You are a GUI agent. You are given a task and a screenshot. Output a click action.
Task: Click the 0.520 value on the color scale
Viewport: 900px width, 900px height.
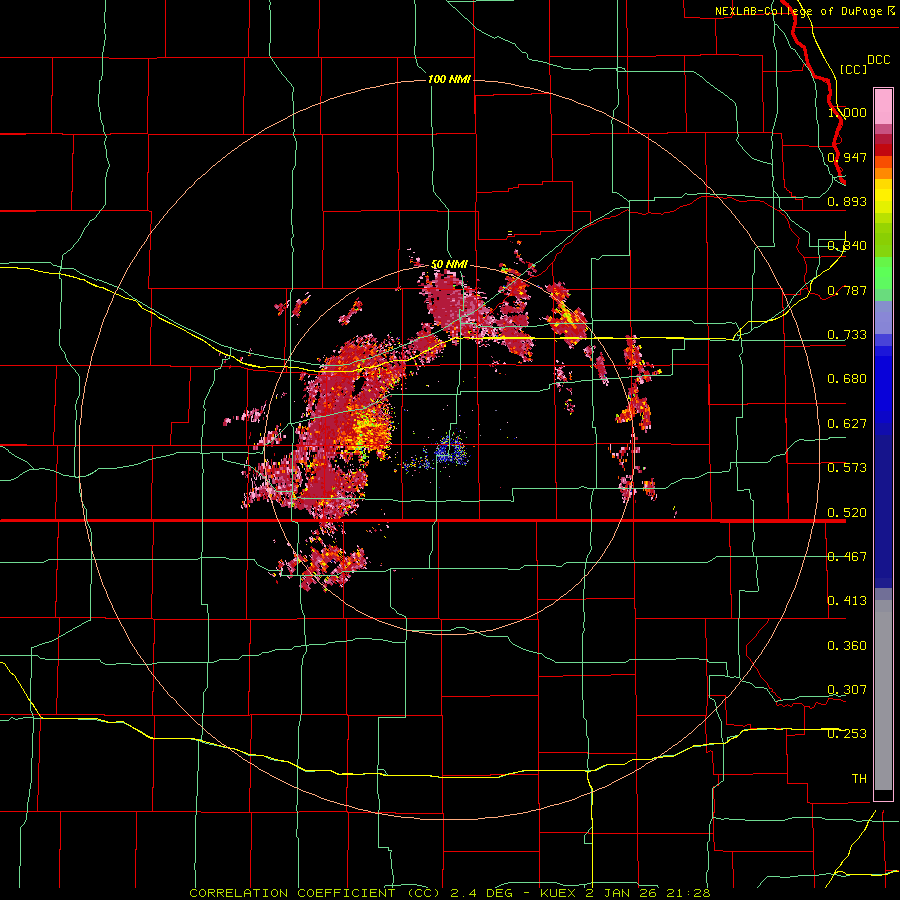pos(847,513)
